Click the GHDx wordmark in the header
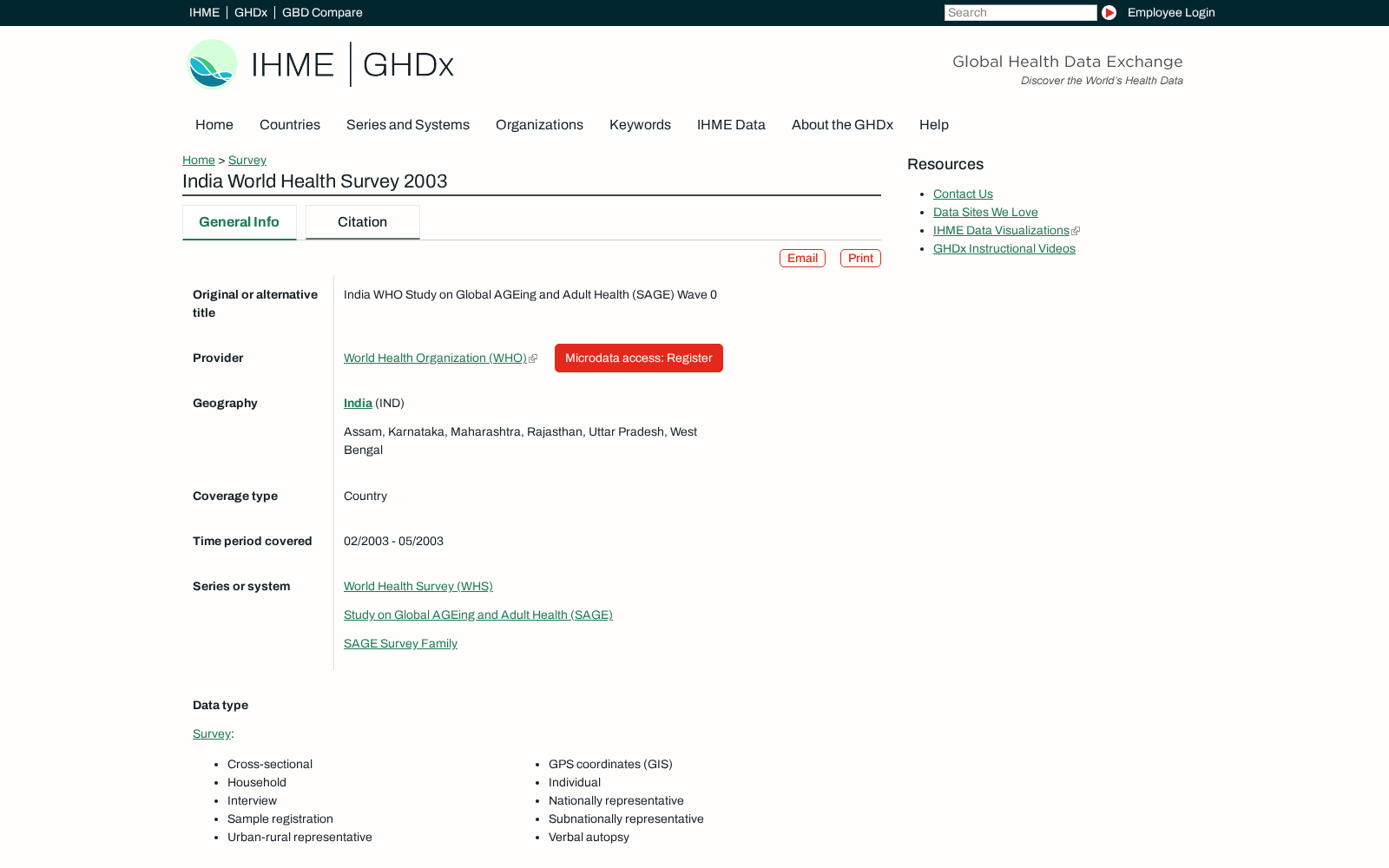1389x868 pixels. pos(408,65)
